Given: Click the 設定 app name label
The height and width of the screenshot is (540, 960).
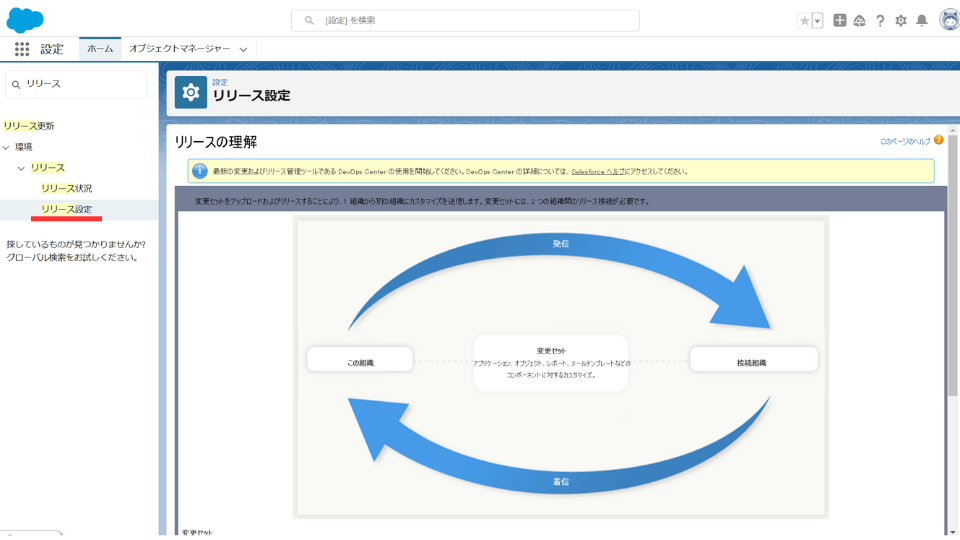Looking at the screenshot, I should [52, 49].
